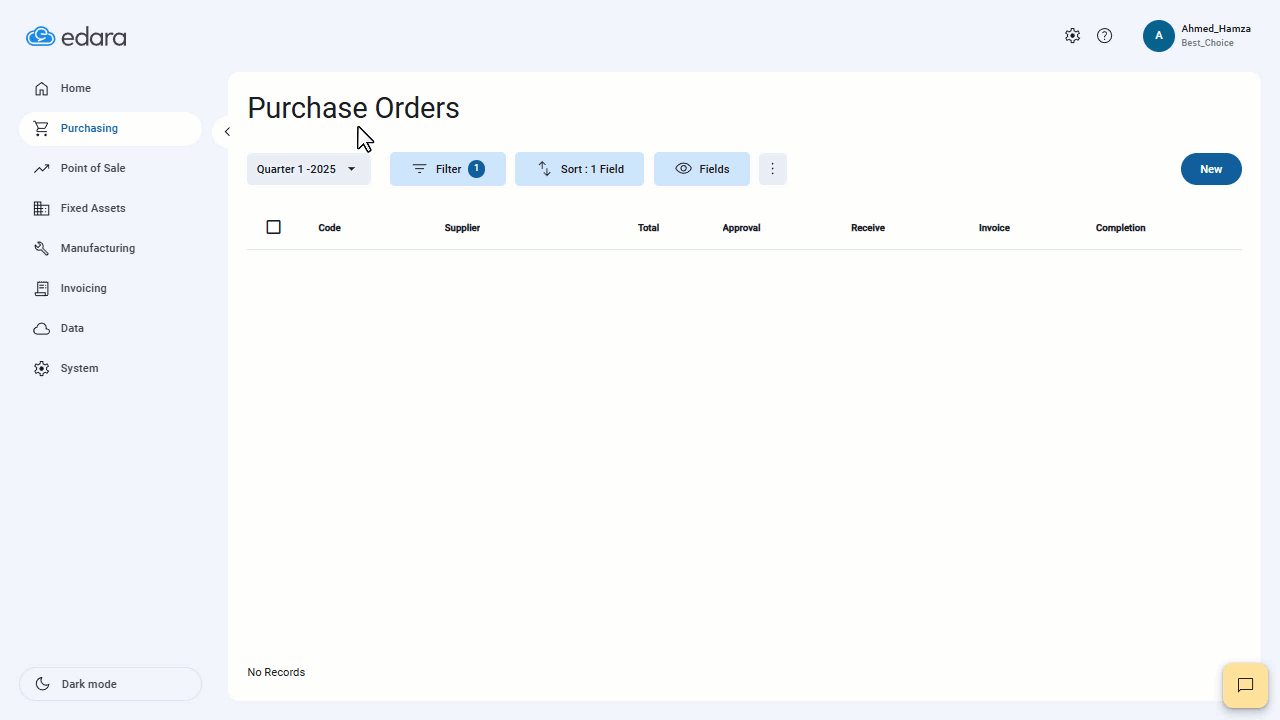The height and width of the screenshot is (720, 1280).
Task: Open the chat widget button
Action: point(1245,685)
